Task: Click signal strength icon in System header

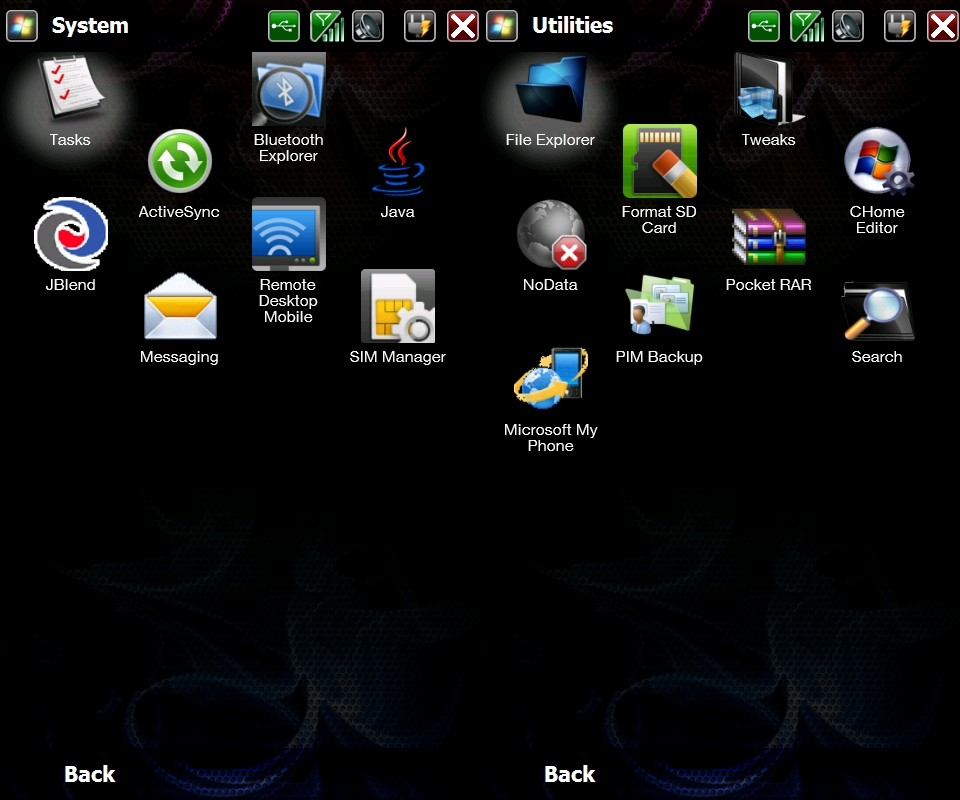Action: pos(327,26)
